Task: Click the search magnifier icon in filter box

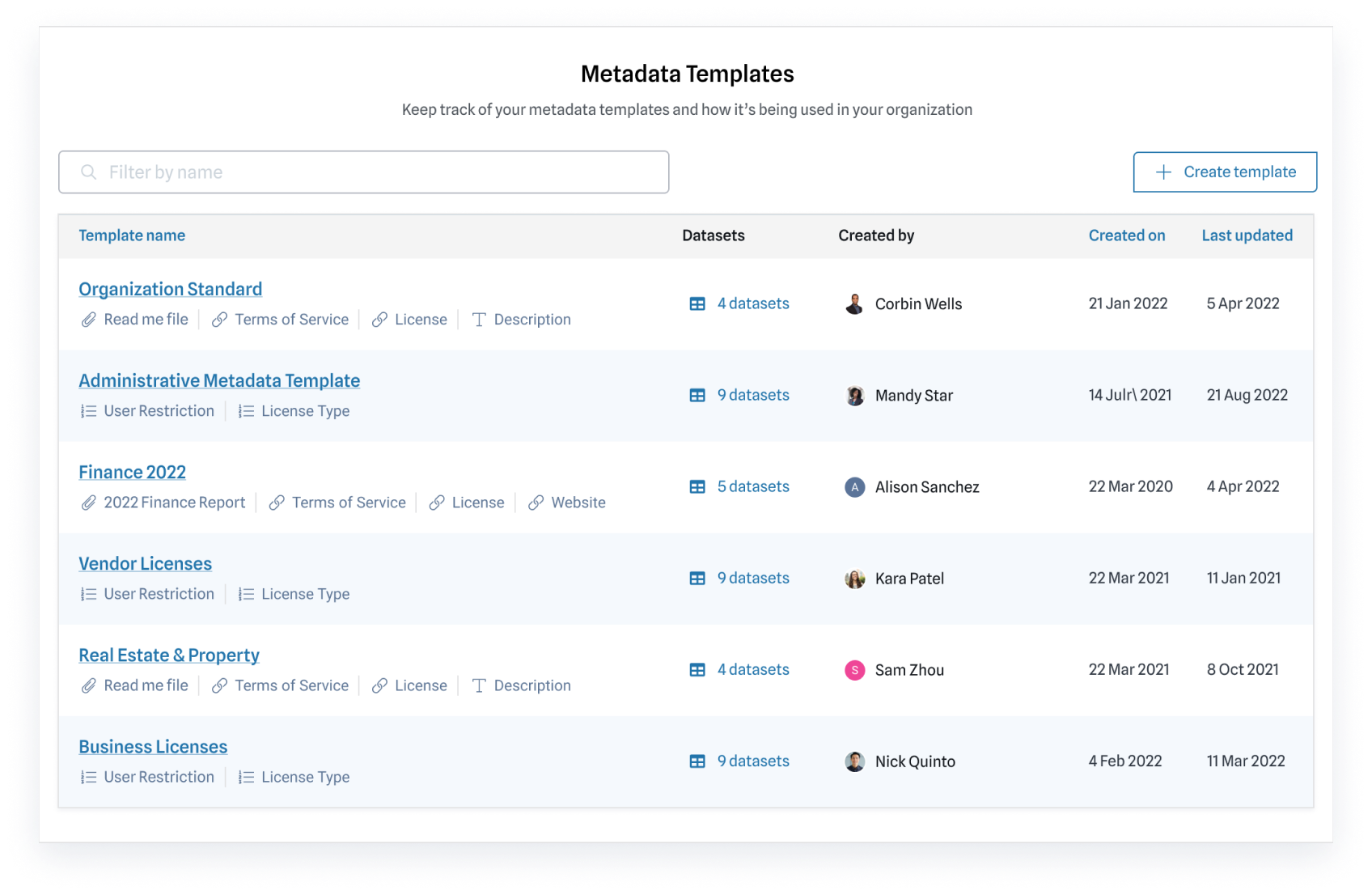Action: (x=89, y=172)
